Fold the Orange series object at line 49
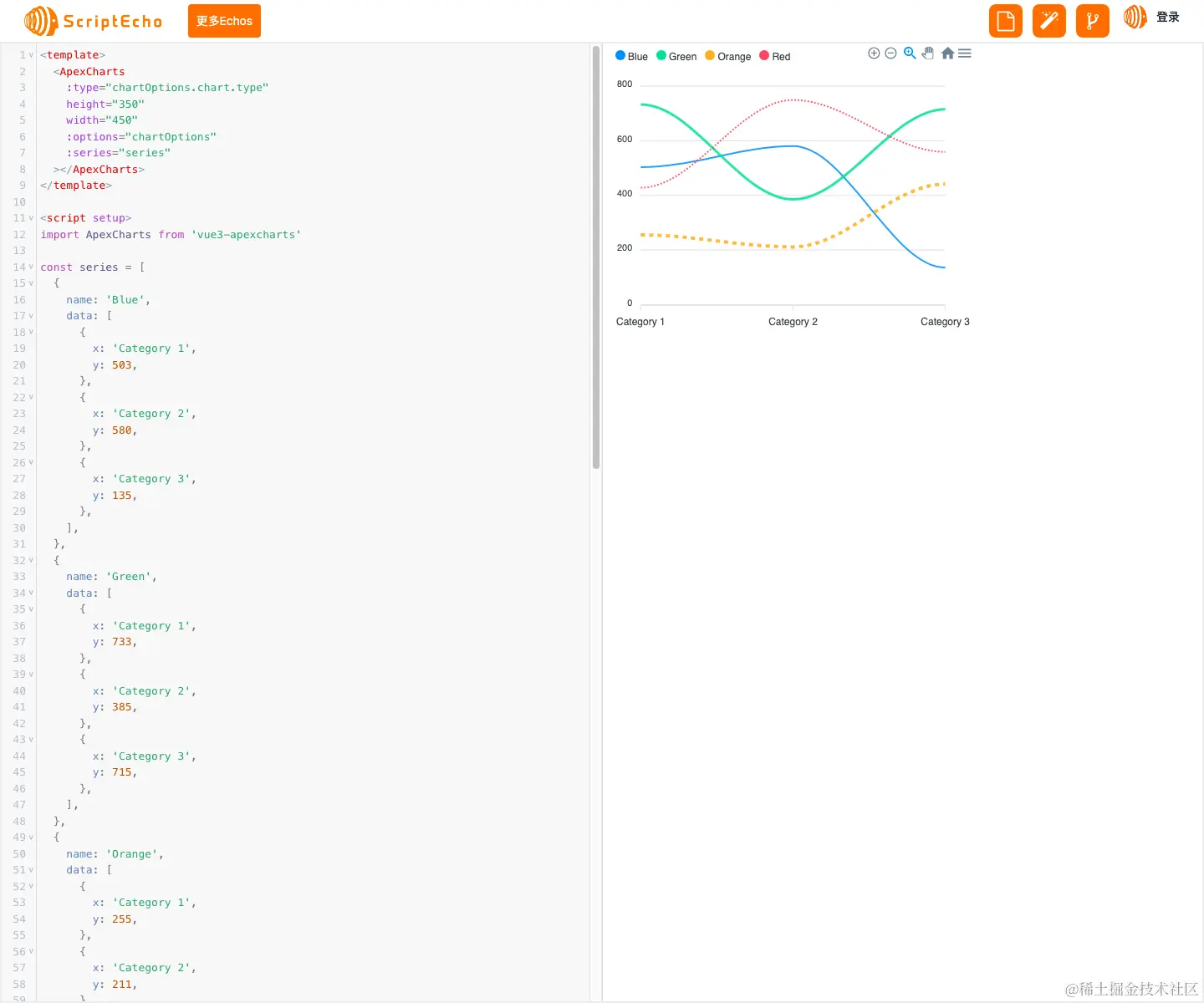Image resolution: width=1204 pixels, height=1003 pixels. [x=32, y=838]
